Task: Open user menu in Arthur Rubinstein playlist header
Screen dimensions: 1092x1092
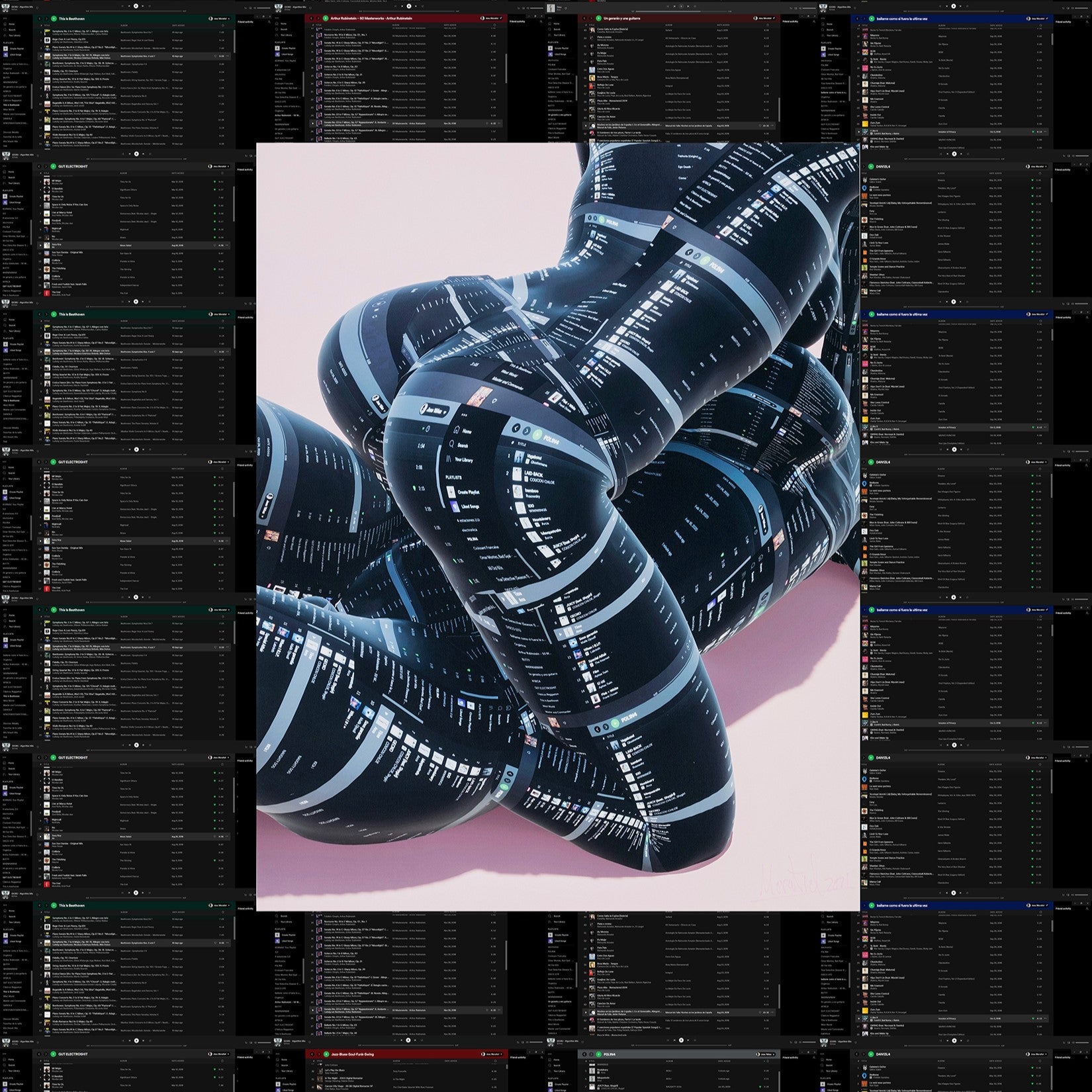Action: [x=490, y=19]
